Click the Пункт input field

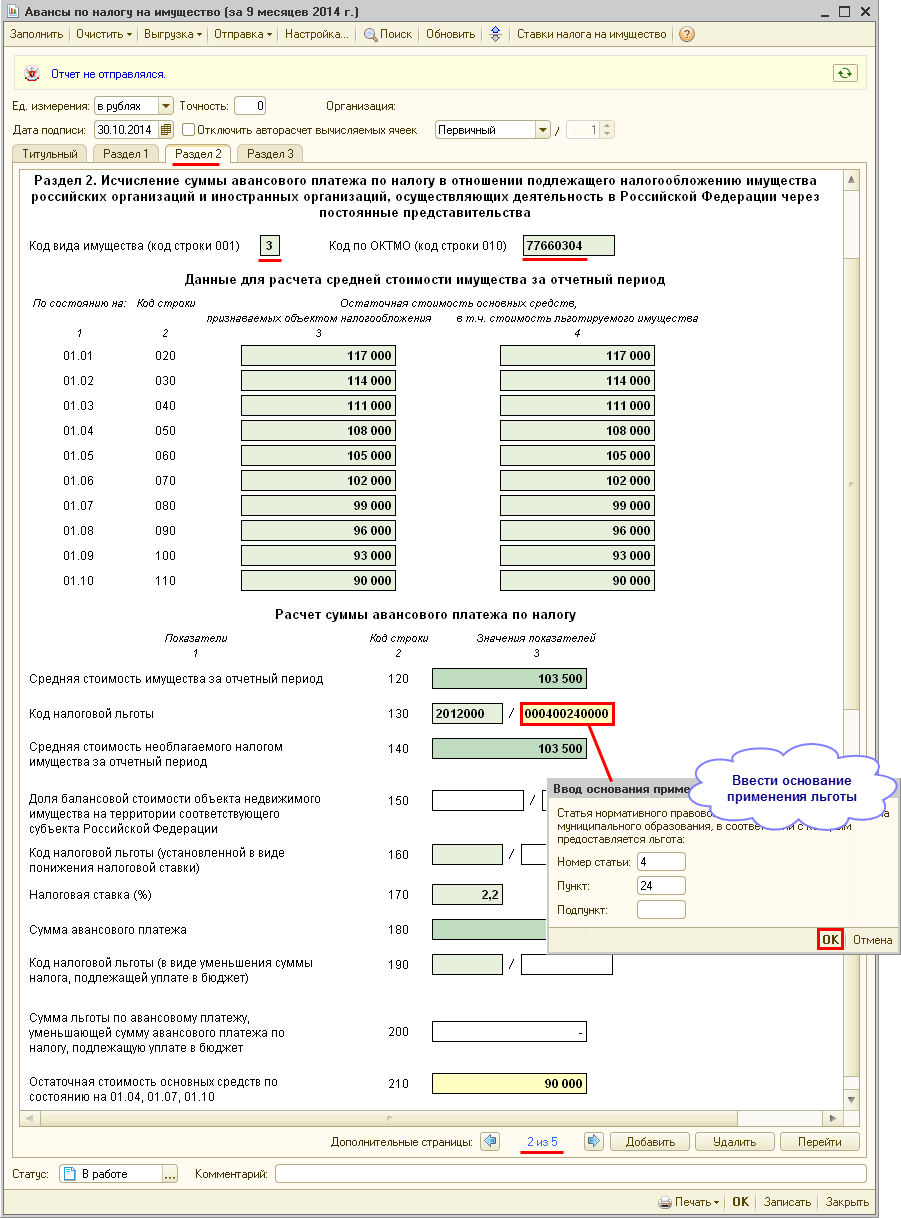(x=661, y=886)
